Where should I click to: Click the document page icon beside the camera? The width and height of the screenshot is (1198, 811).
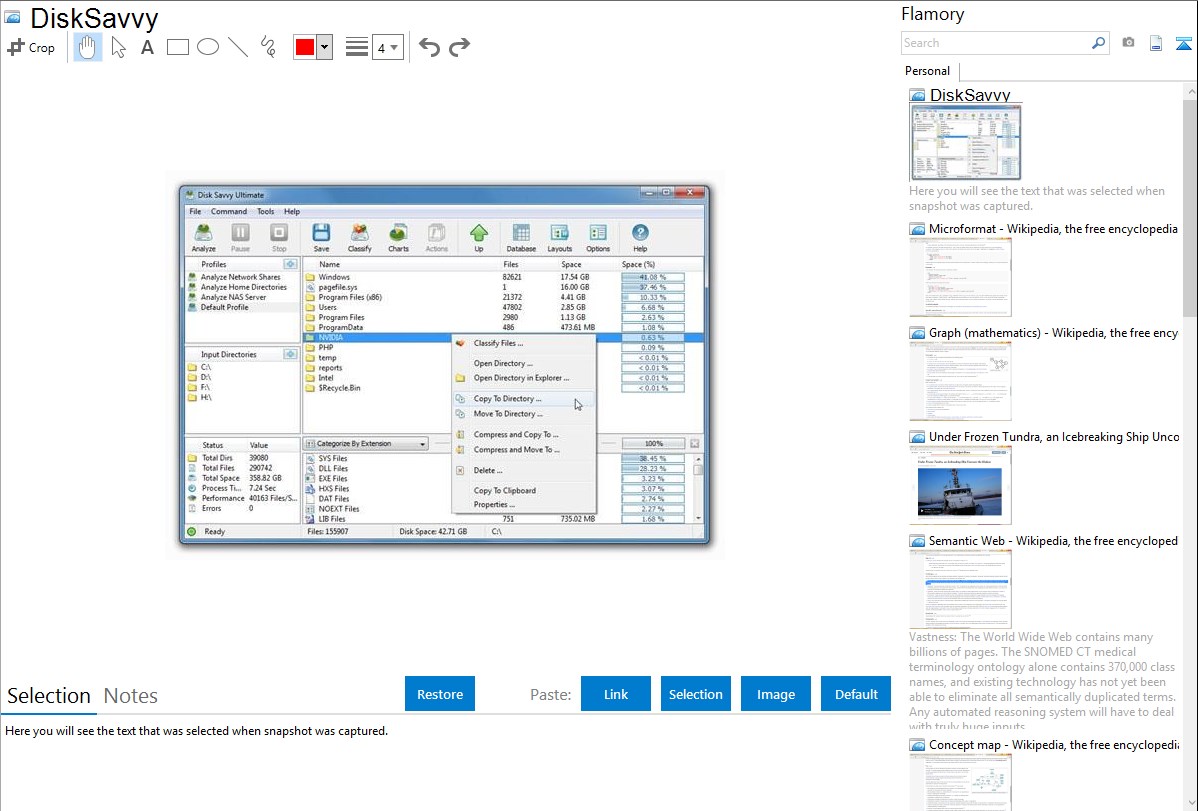1156,43
